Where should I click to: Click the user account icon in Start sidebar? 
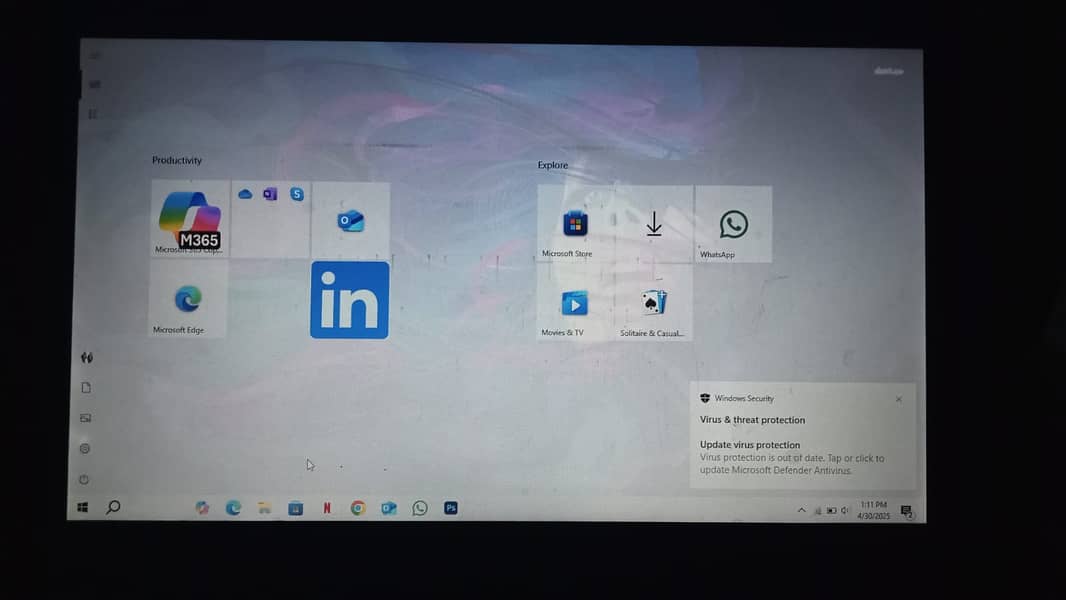[x=87, y=357]
